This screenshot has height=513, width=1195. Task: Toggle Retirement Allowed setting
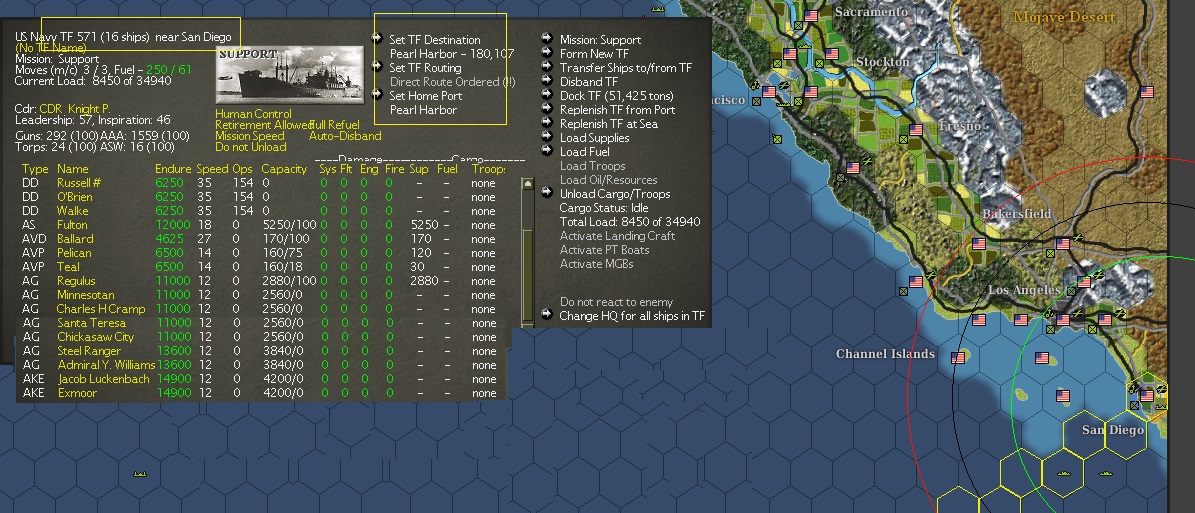pos(262,125)
